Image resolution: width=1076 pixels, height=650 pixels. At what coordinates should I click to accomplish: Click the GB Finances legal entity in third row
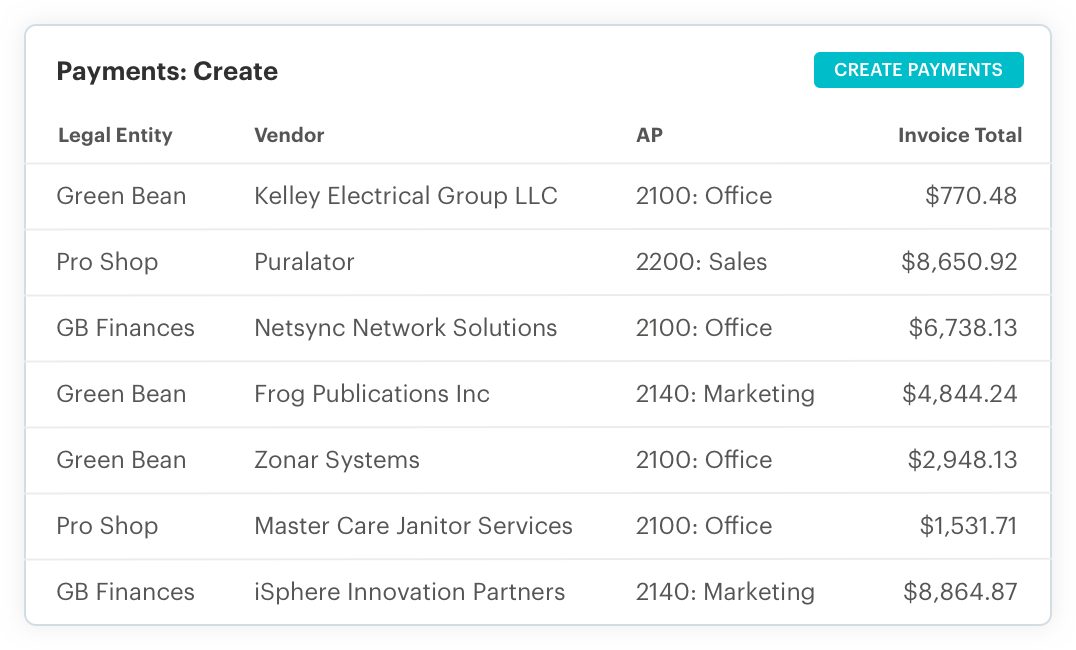pos(125,328)
